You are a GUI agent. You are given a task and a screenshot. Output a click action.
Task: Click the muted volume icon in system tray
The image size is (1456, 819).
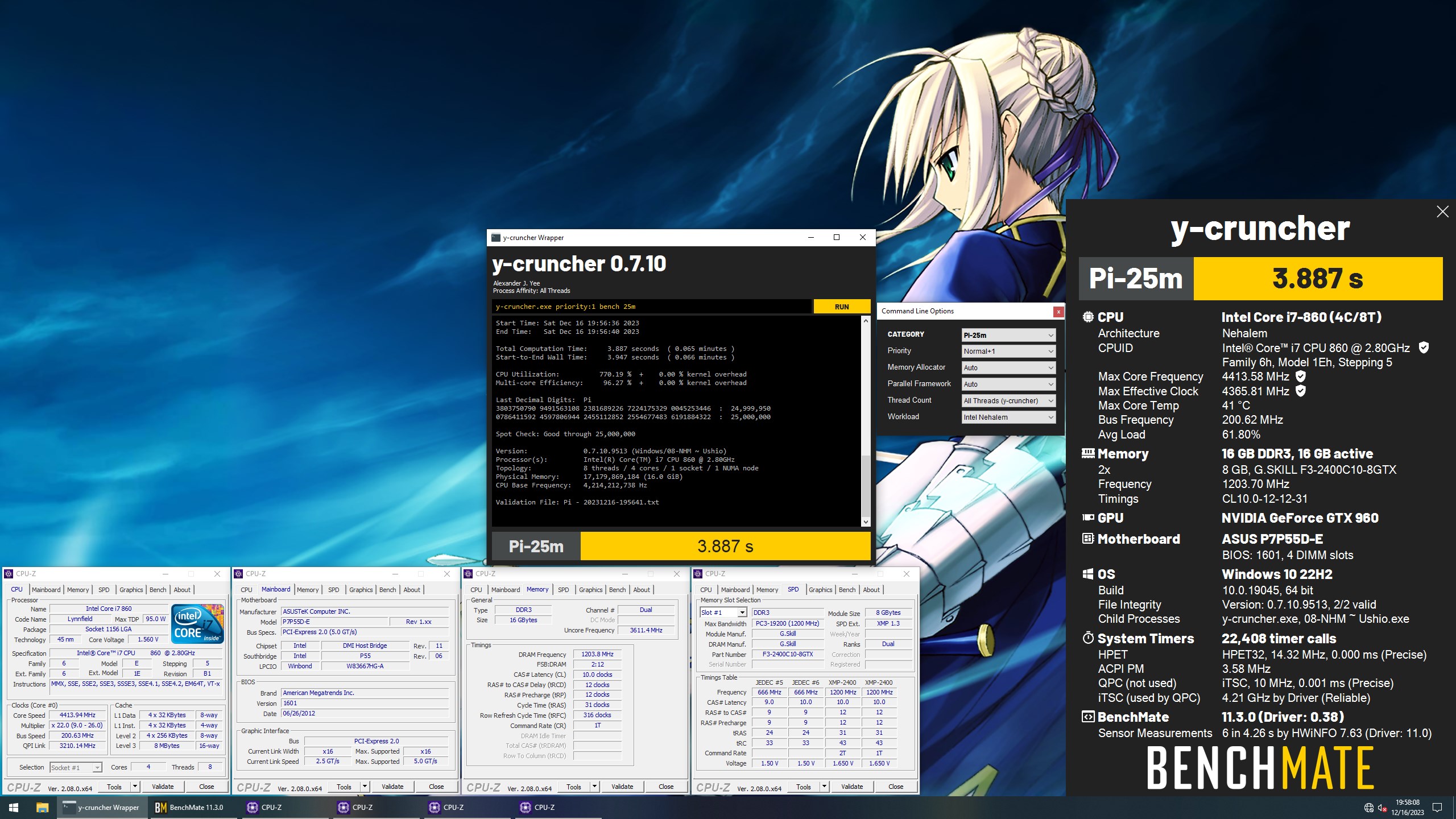1383,808
